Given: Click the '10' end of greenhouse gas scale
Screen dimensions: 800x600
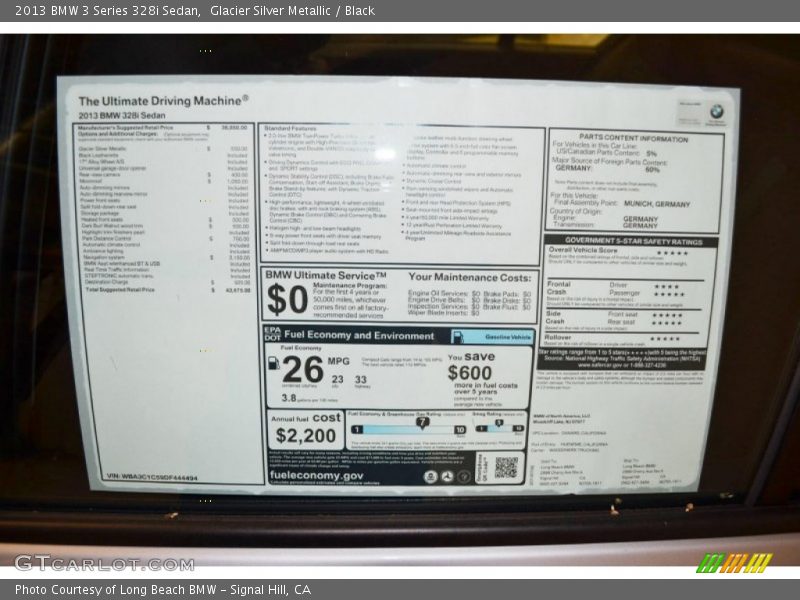Looking at the screenshot, I should (x=460, y=430).
